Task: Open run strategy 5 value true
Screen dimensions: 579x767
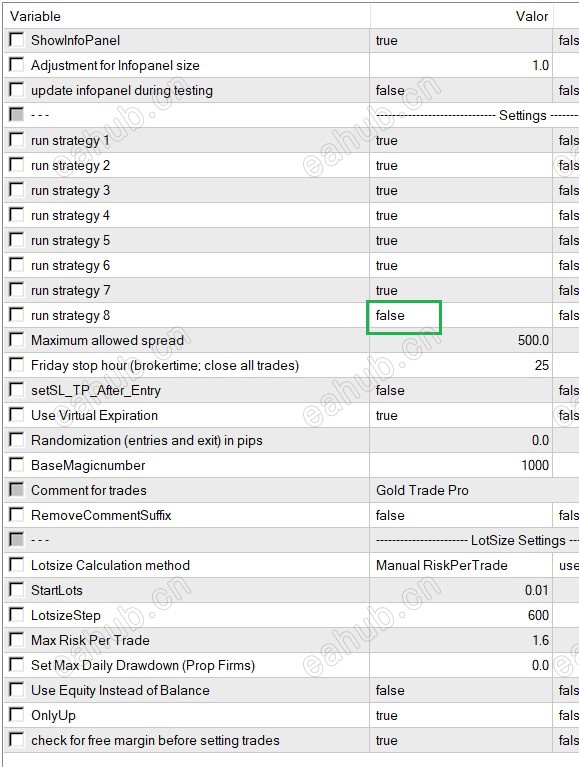Action: pos(461,240)
